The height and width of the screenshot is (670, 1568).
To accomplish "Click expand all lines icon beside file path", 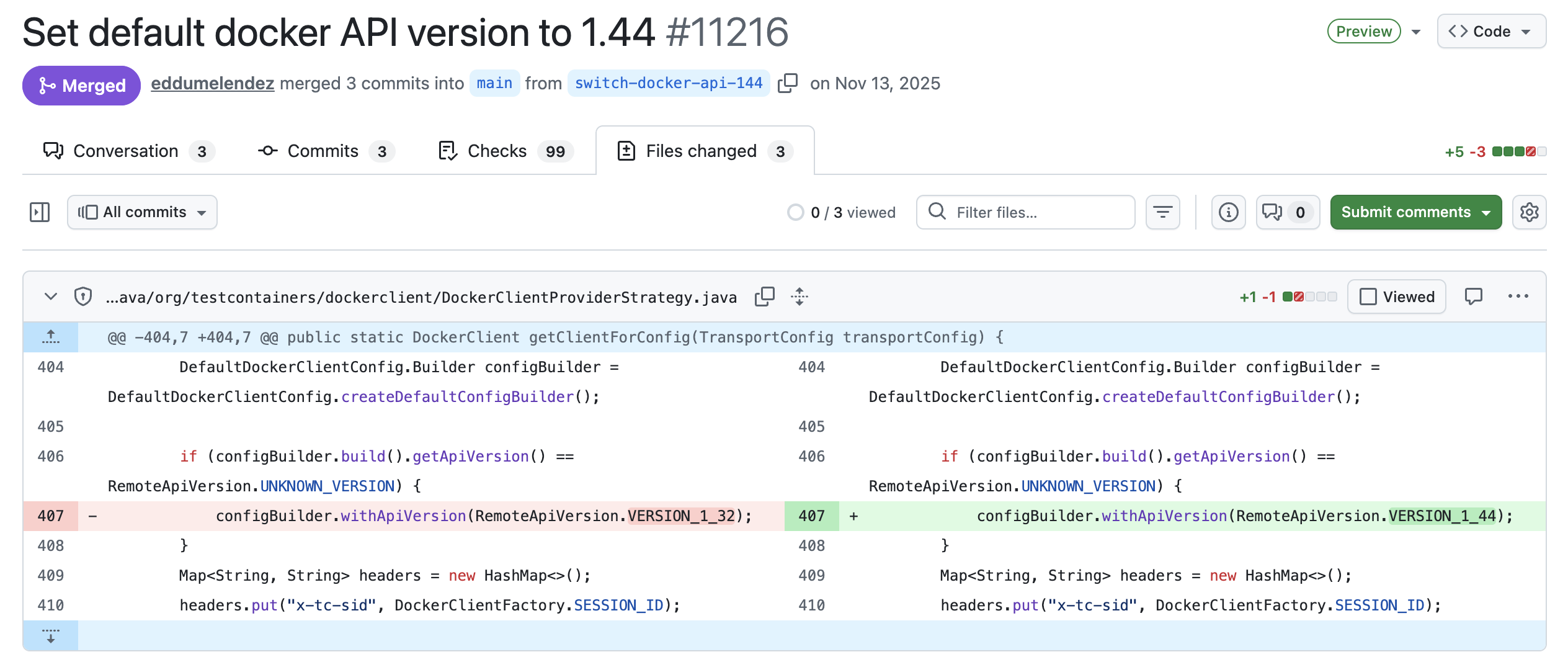I will coord(800,297).
